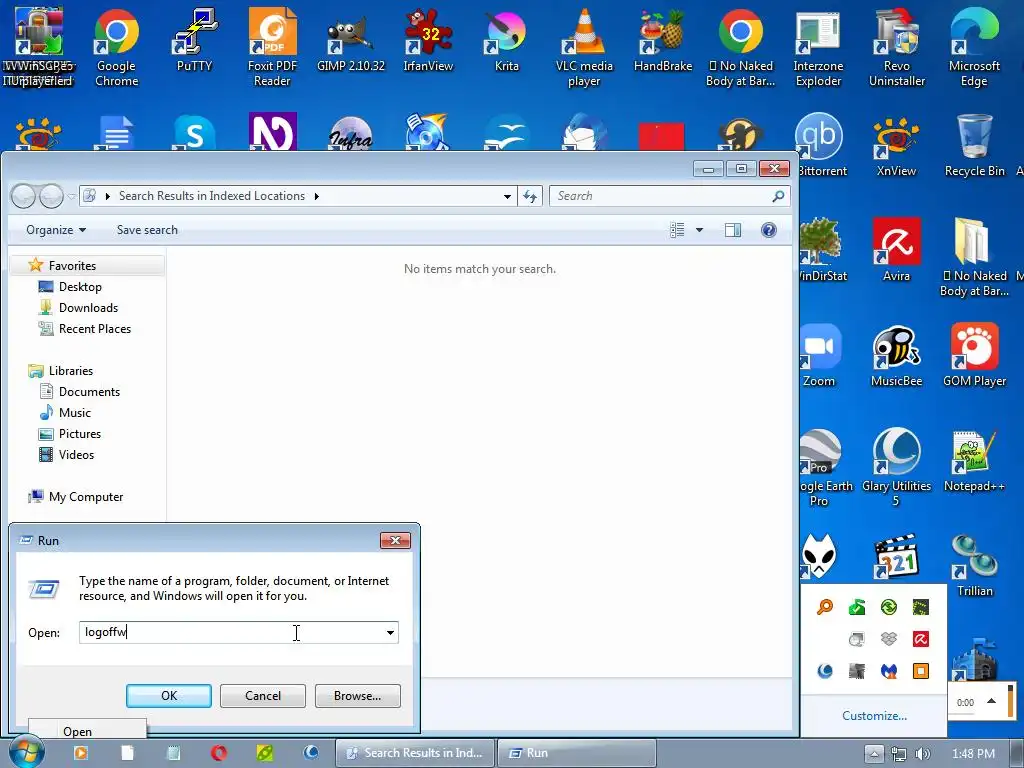The height and width of the screenshot is (768, 1024).
Task: Launch GIMP 2.10.32 from desktop
Action: pos(351,40)
